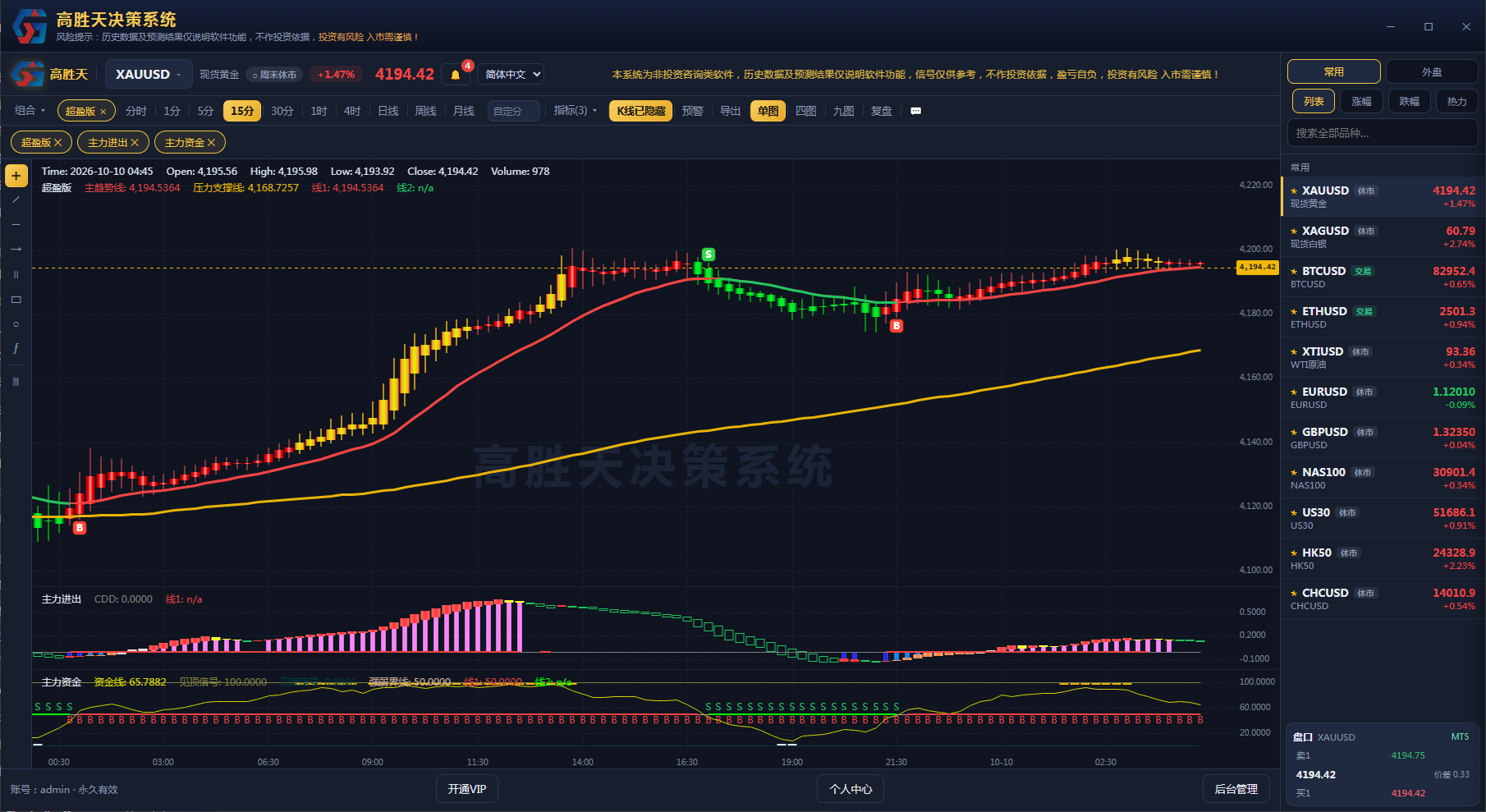Select the rectangle drawing tool
This screenshot has height=812, width=1486.
pos(16,300)
